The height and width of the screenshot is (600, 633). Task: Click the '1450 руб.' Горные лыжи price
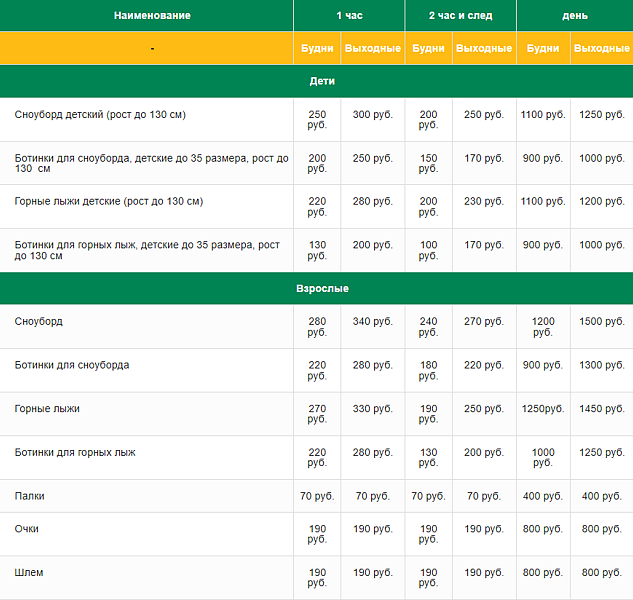tap(602, 409)
